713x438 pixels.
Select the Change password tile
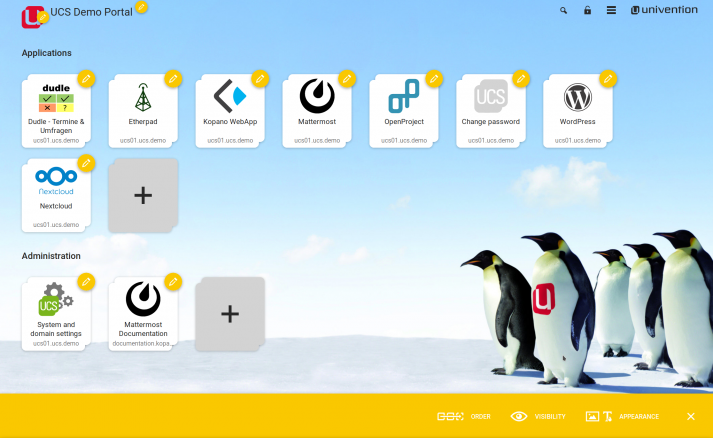491,111
